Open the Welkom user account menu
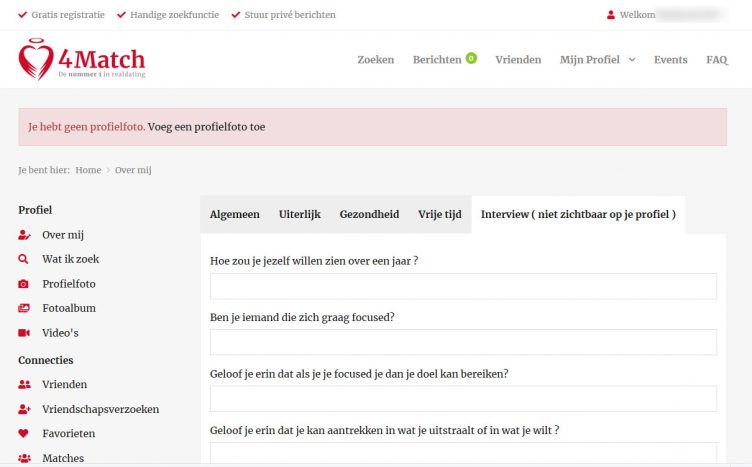Screen dimensions: 752x467 [664, 15]
